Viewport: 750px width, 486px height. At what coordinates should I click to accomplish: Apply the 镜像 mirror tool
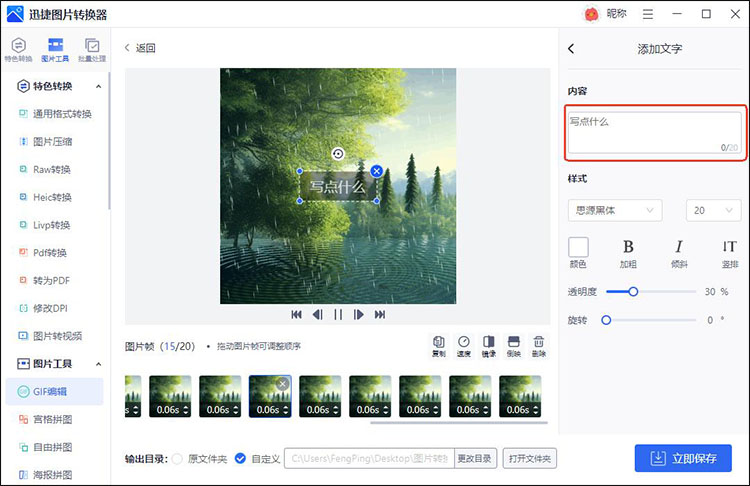(488, 346)
